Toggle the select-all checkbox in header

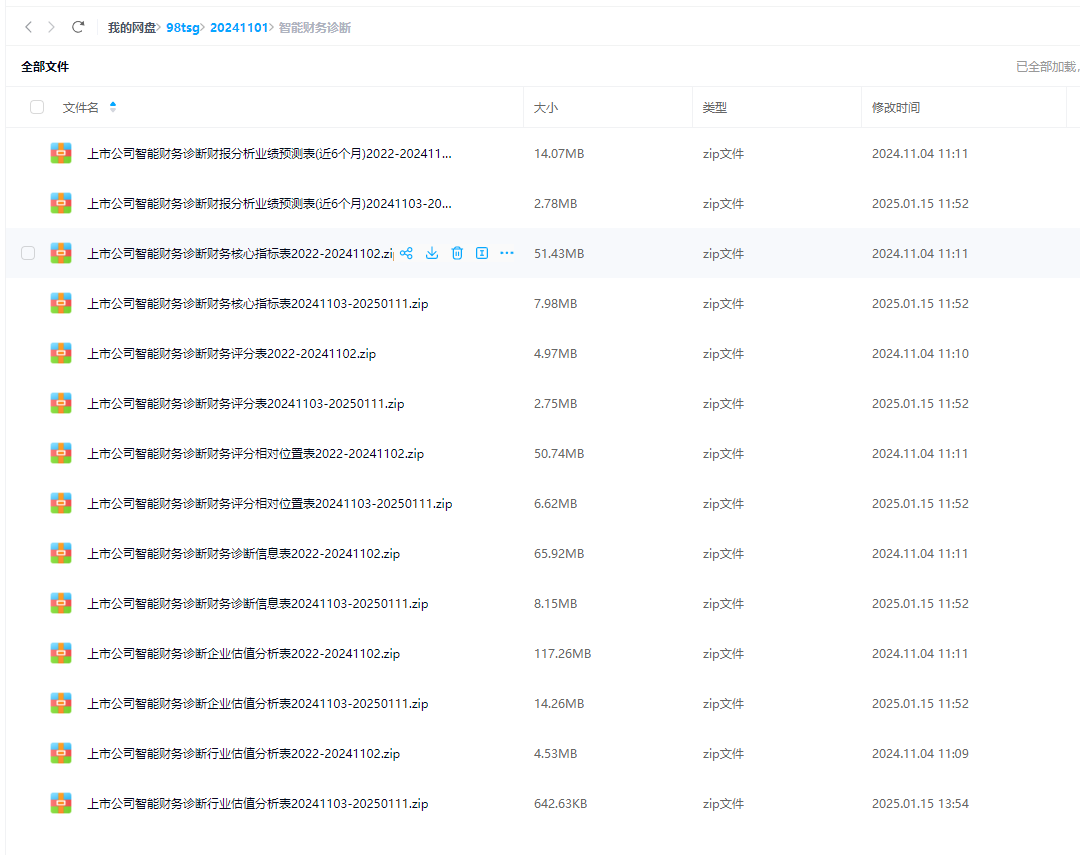(x=37, y=107)
